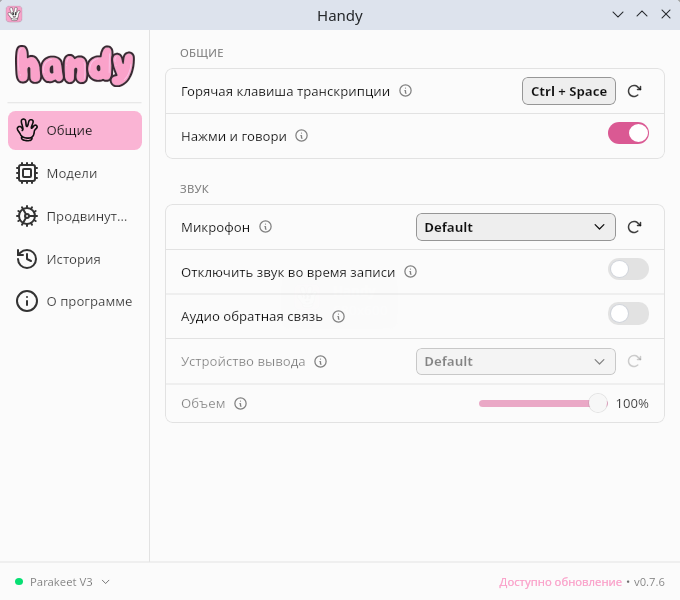
Task: Show info for Горячая клавиша транскрипции
Action: click(405, 91)
